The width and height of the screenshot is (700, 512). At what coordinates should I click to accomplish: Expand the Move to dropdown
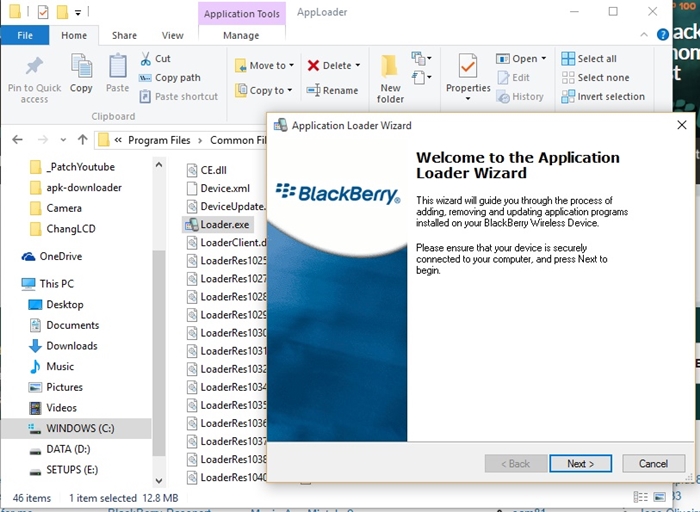point(292,65)
